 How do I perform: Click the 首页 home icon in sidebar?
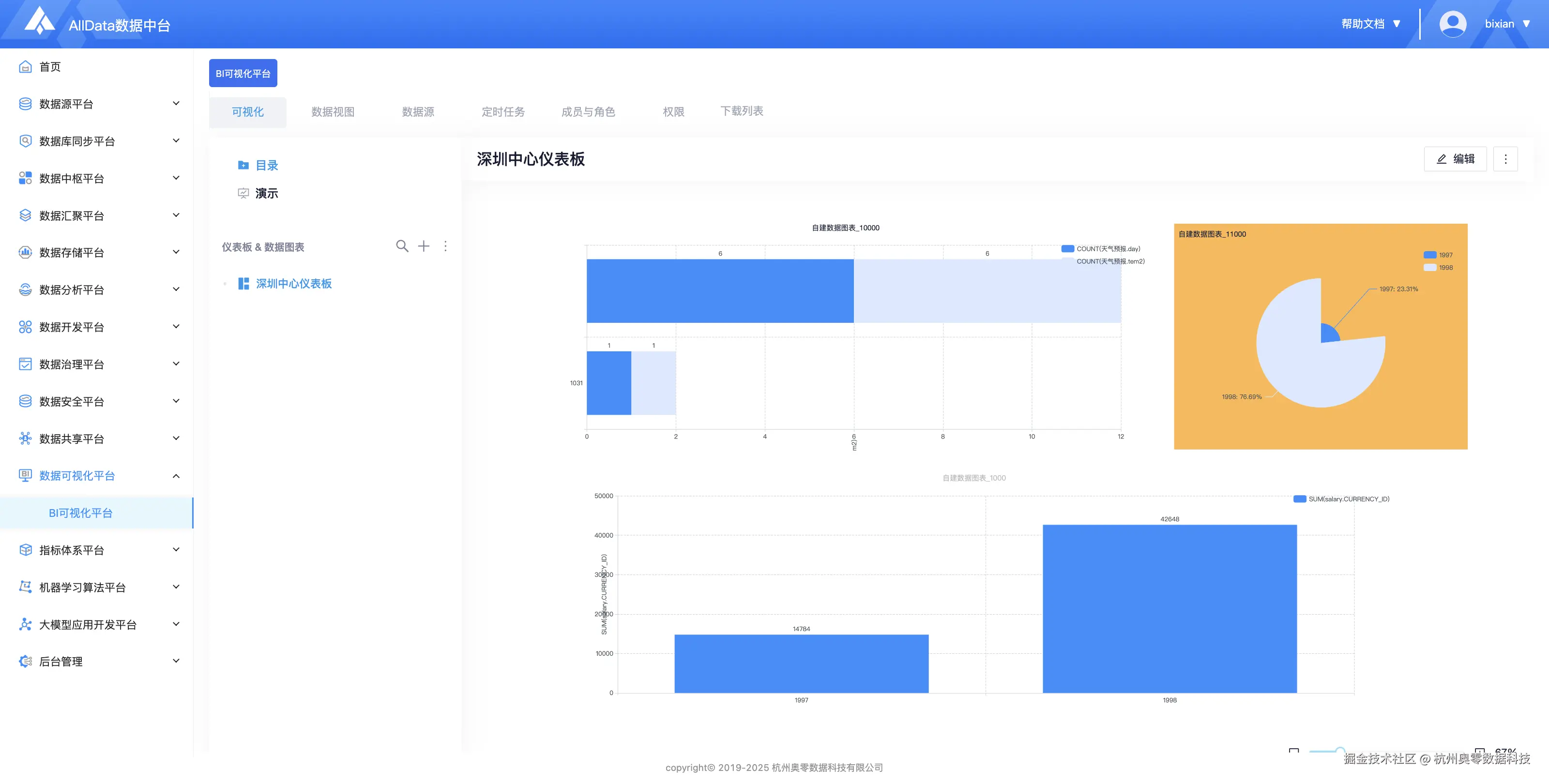(25, 67)
